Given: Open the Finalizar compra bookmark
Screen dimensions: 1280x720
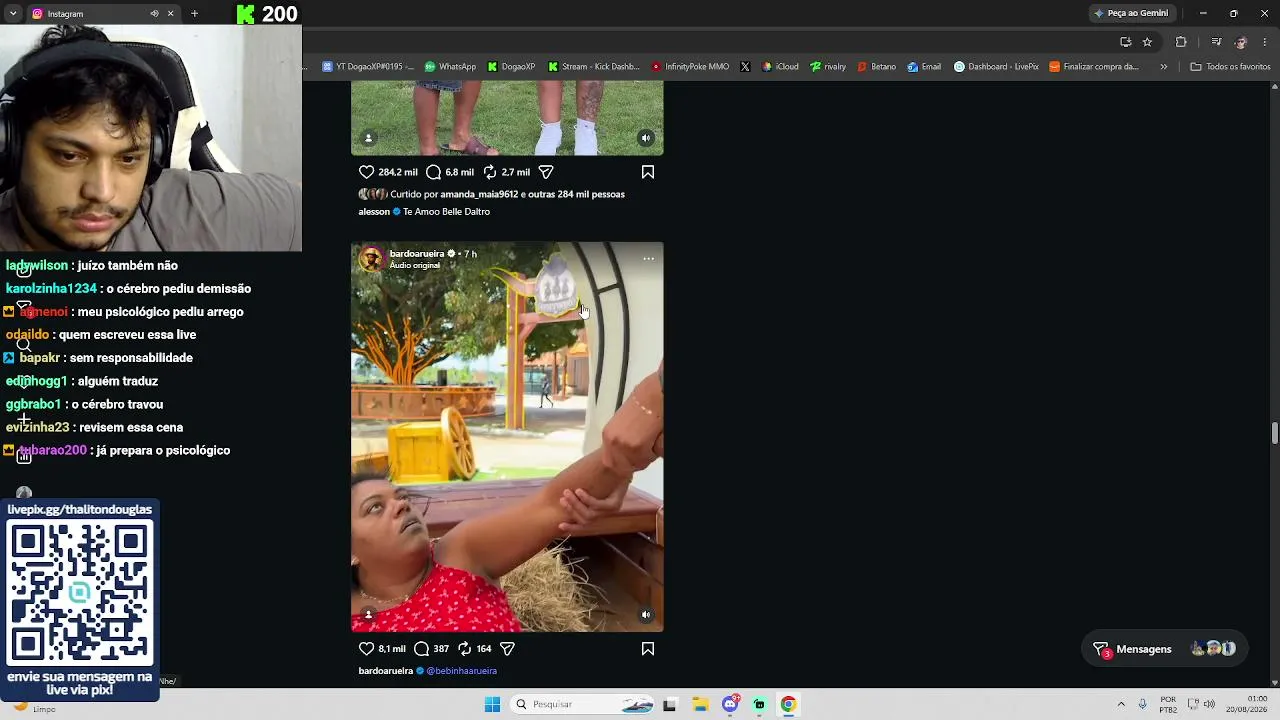Looking at the screenshot, I should (x=1094, y=67).
